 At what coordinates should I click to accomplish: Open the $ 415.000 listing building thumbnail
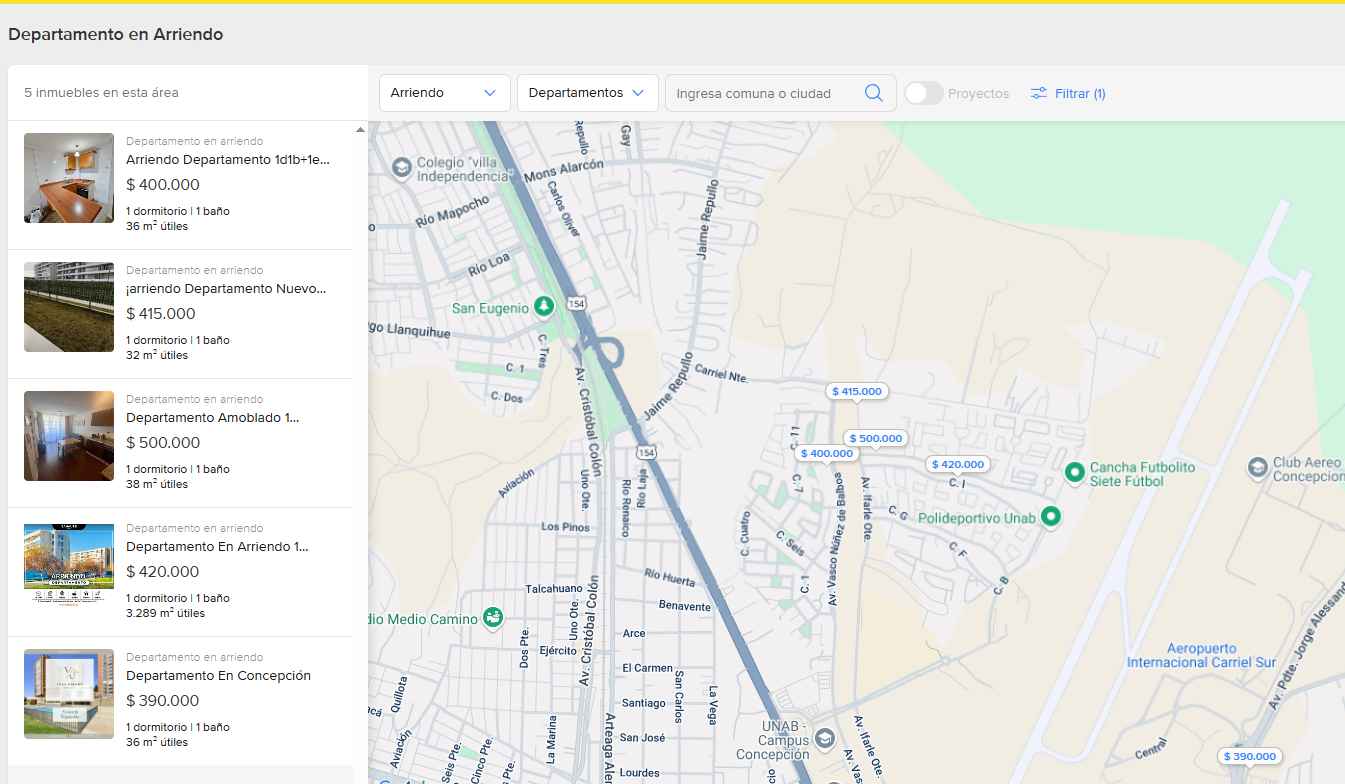[69, 307]
